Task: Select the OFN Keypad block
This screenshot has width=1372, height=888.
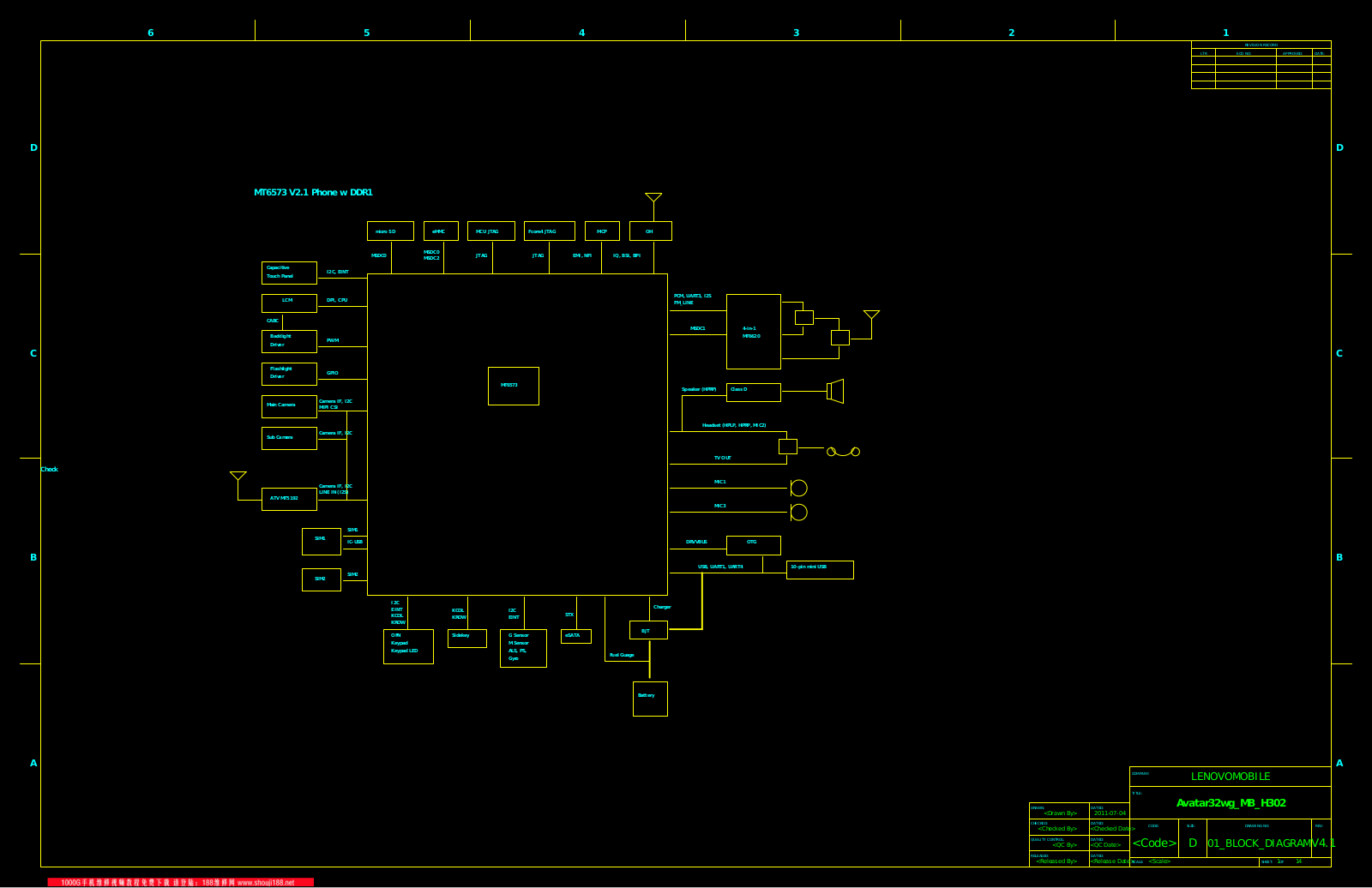Action: [408, 646]
